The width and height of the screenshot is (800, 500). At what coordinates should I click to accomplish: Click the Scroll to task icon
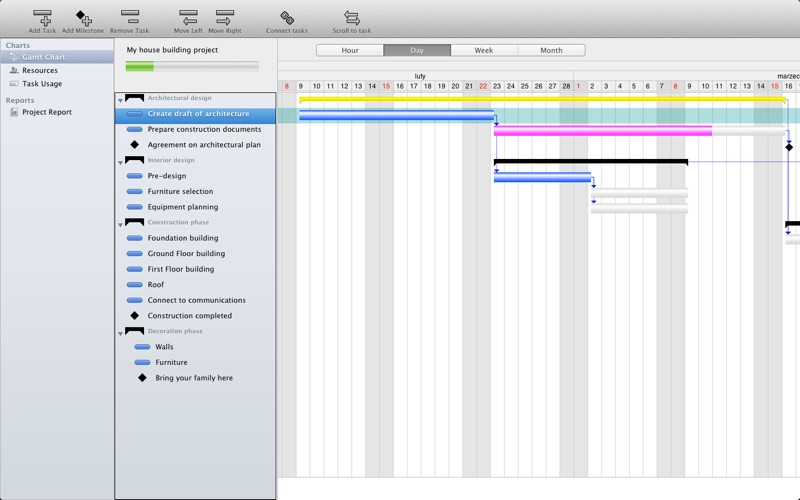351,18
